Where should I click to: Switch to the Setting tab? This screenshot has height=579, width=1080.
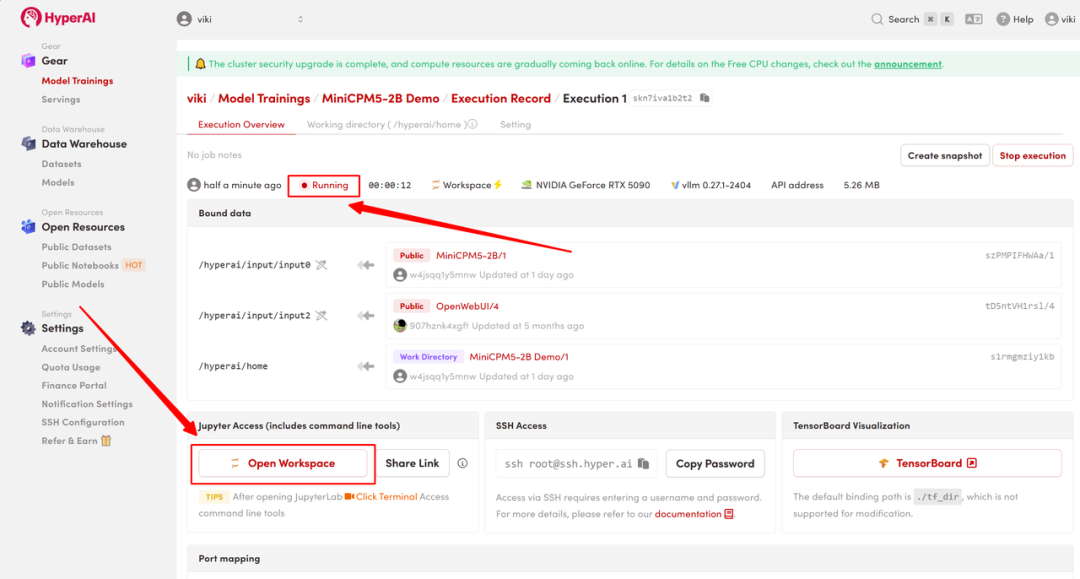(515, 125)
